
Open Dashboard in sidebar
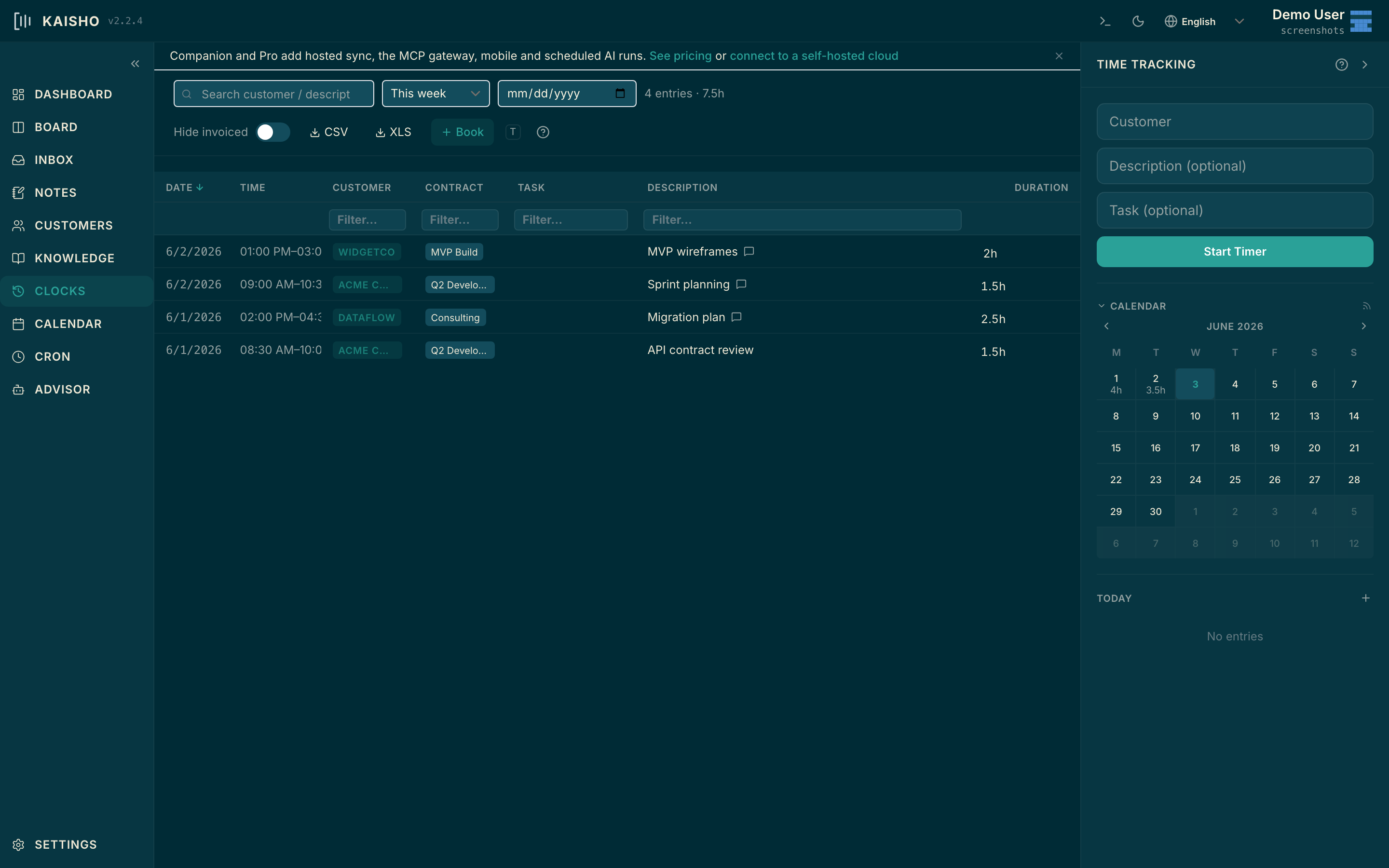tap(77, 94)
